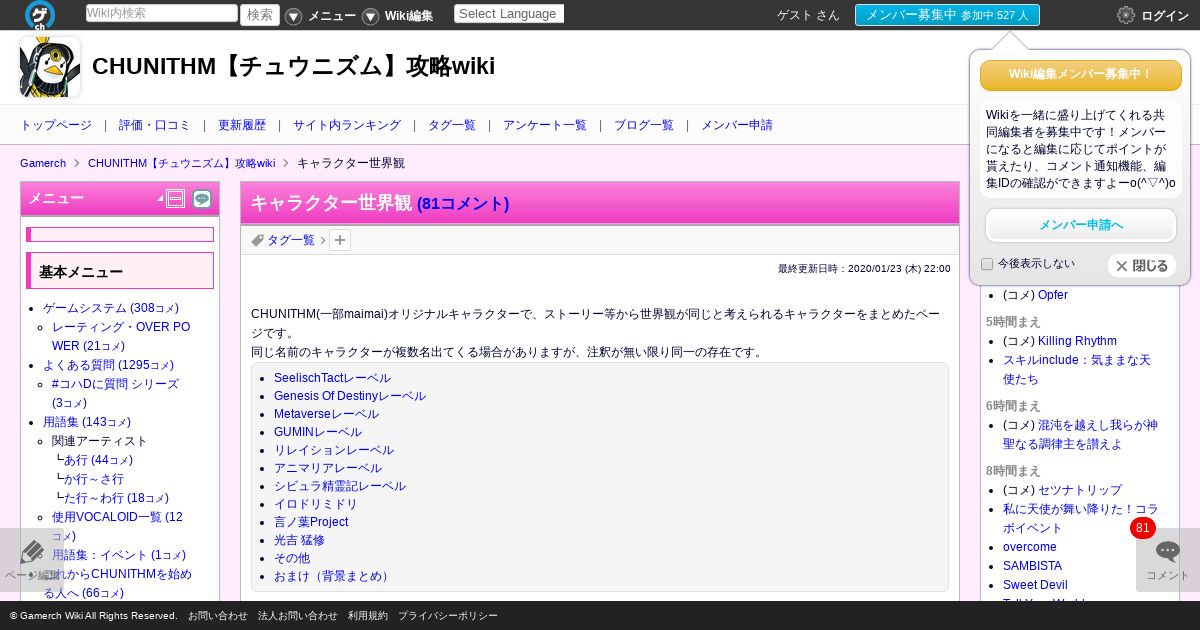Jump to その他 section

point(292,558)
